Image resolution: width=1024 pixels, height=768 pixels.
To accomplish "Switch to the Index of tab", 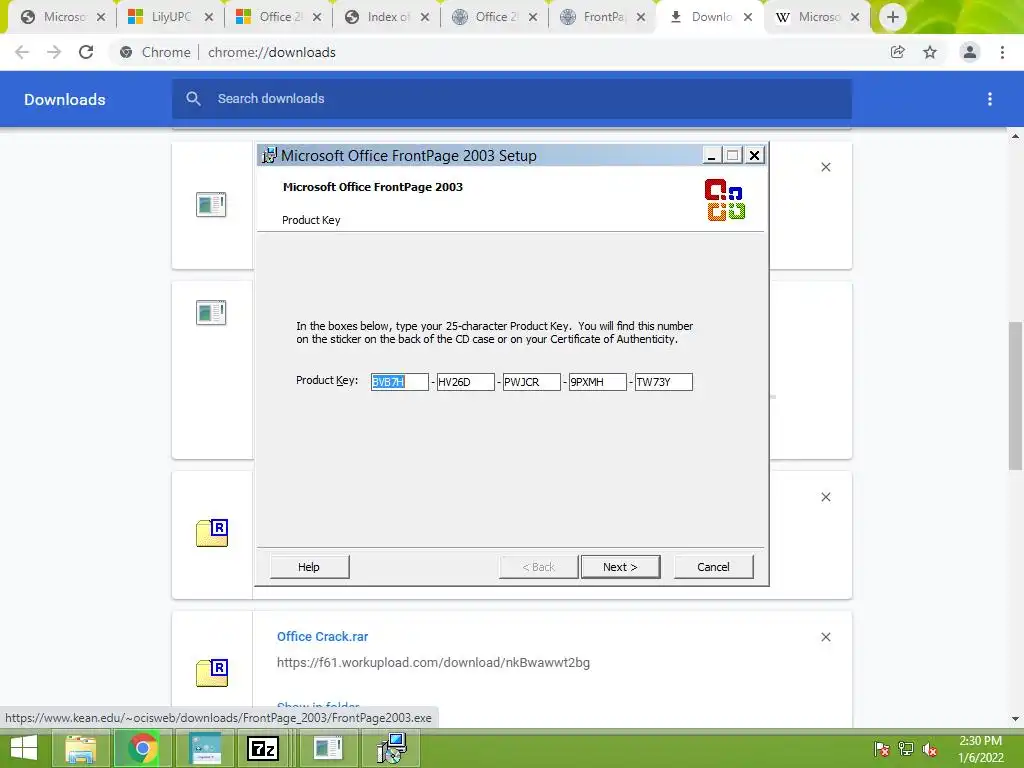I will 385,17.
